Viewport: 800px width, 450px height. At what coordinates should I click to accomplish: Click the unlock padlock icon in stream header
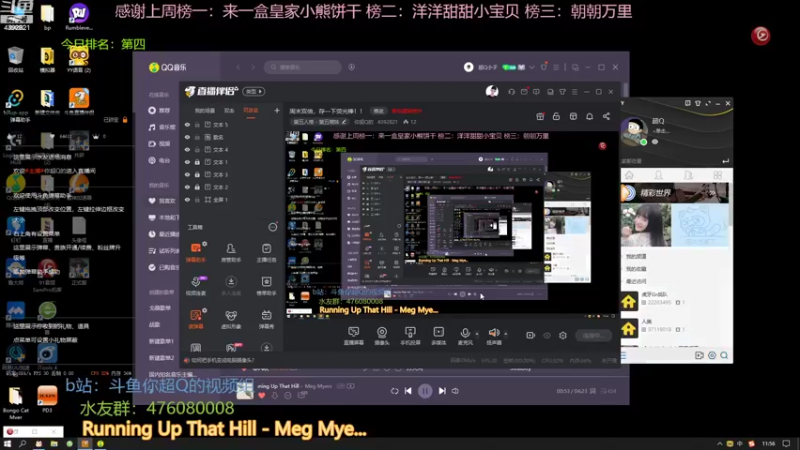coord(556,116)
